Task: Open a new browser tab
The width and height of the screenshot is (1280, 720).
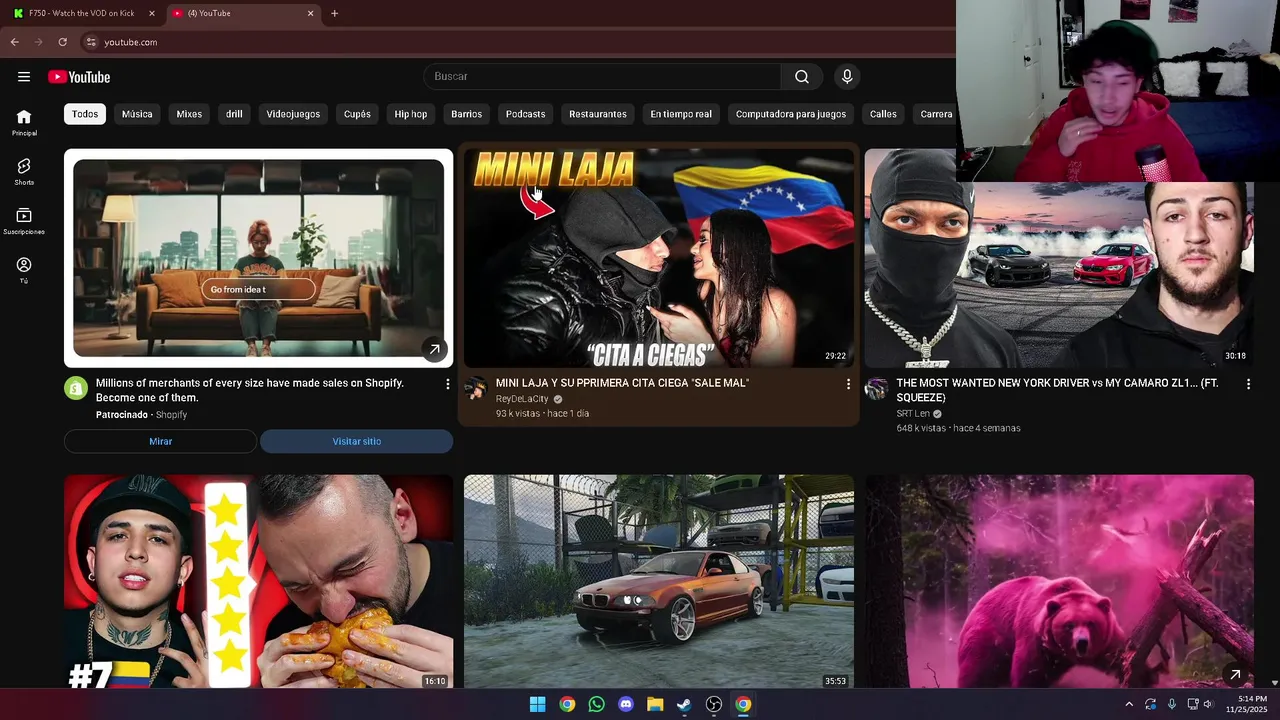Action: pyautogui.click(x=334, y=13)
